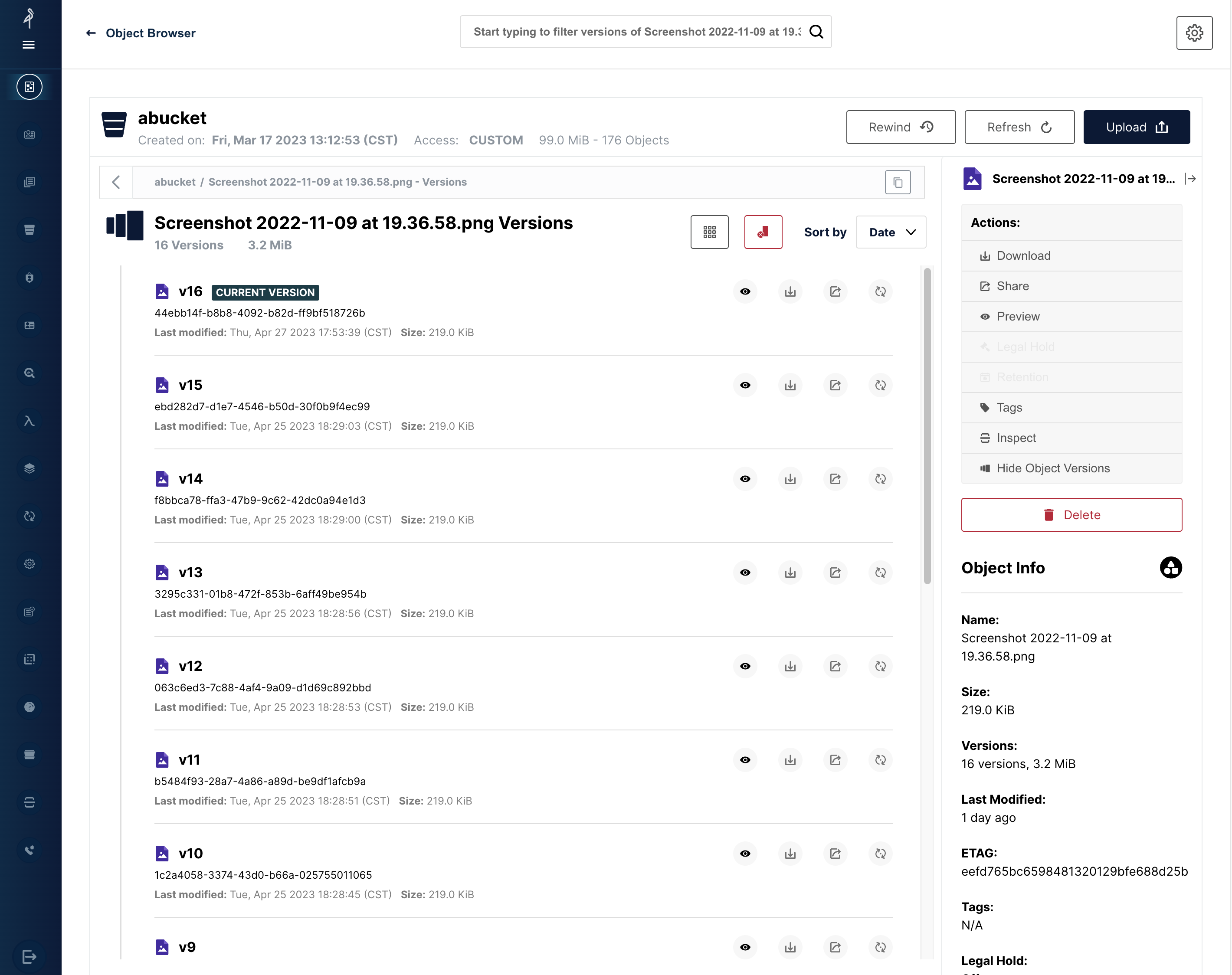Viewport: 1232px width, 975px height.
Task: Select the Tags action
Action: coord(1071,408)
